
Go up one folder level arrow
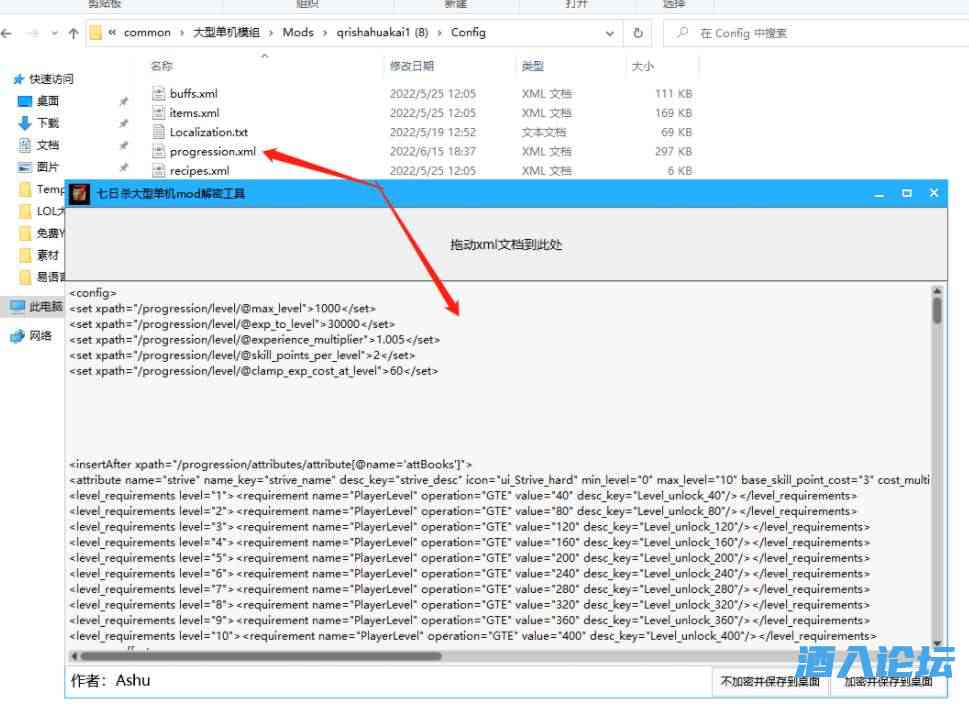point(74,33)
